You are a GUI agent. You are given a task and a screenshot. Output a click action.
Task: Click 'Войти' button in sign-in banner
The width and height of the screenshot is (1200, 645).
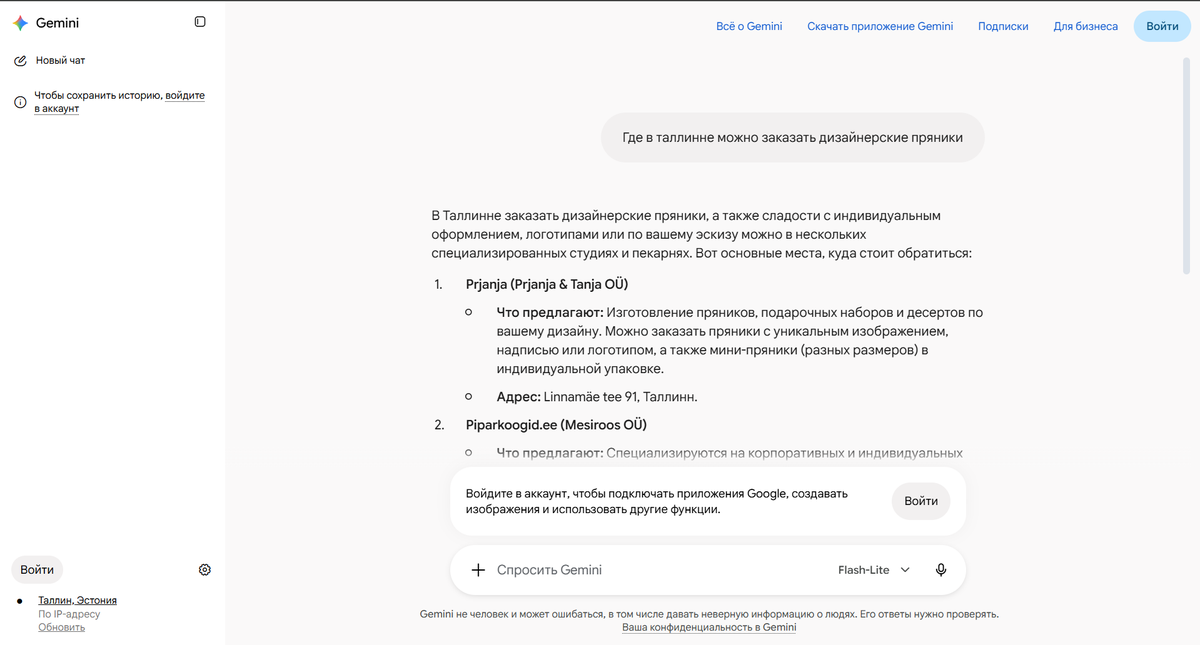[x=921, y=501]
